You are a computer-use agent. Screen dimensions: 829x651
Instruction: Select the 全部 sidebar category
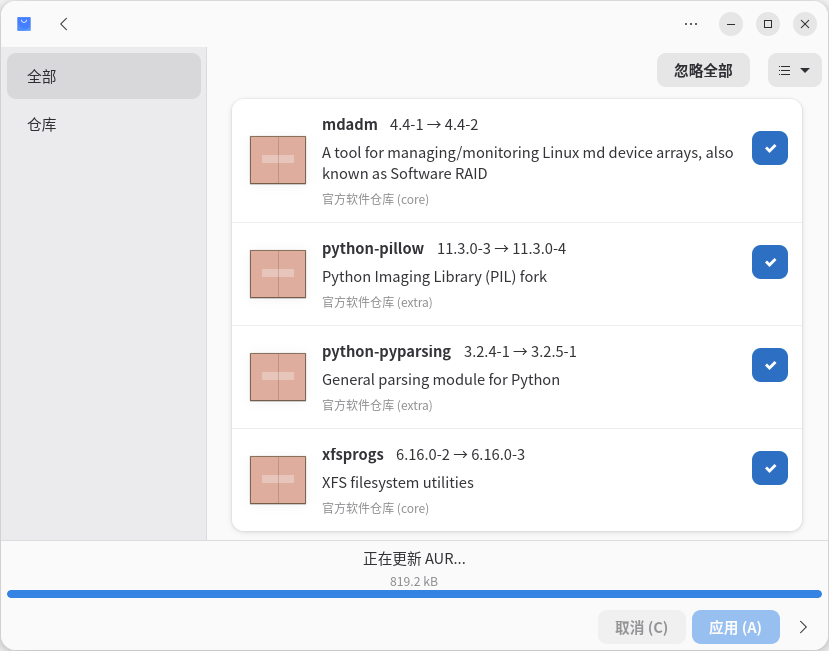tap(104, 76)
